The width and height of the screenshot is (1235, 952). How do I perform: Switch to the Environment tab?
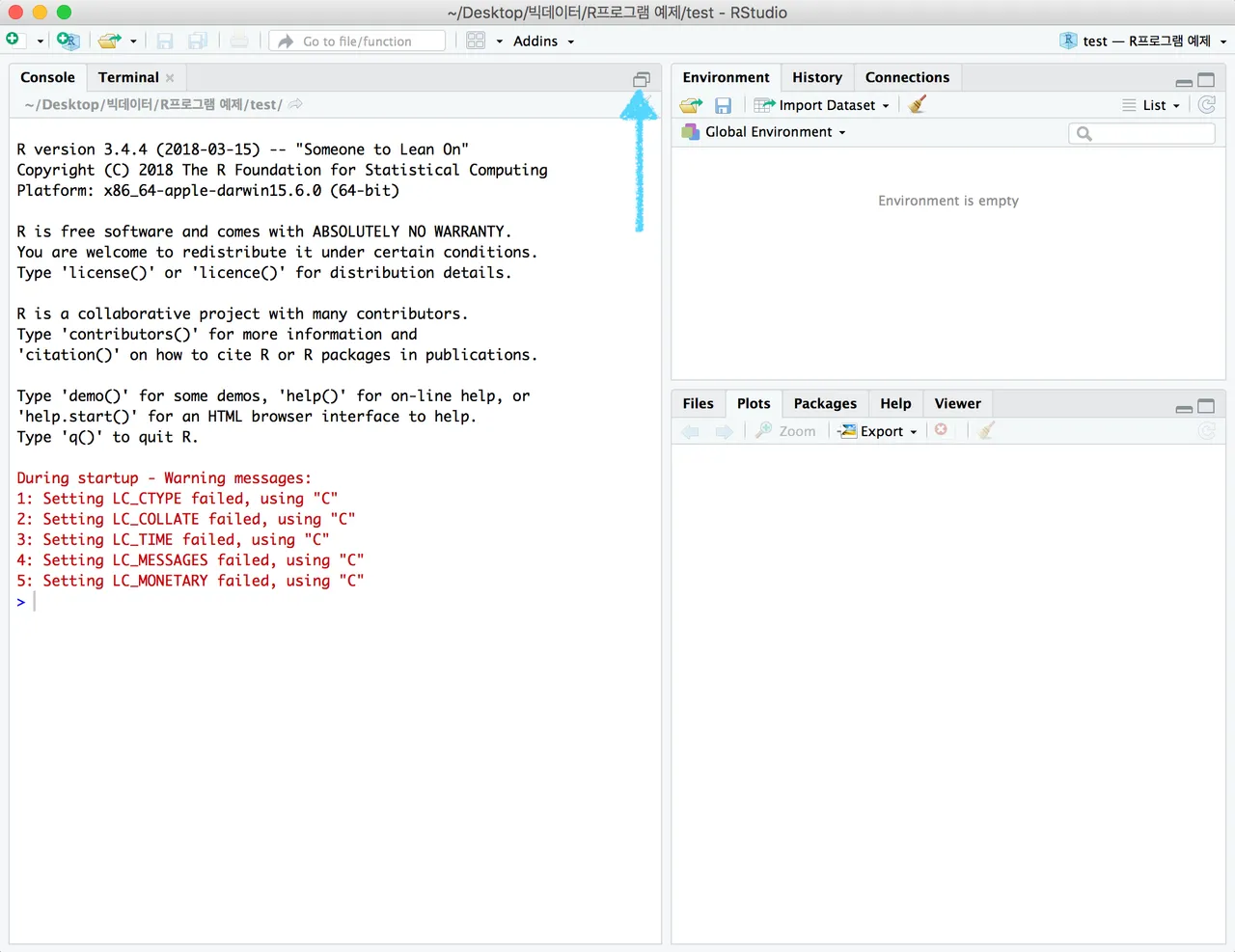[x=726, y=77]
